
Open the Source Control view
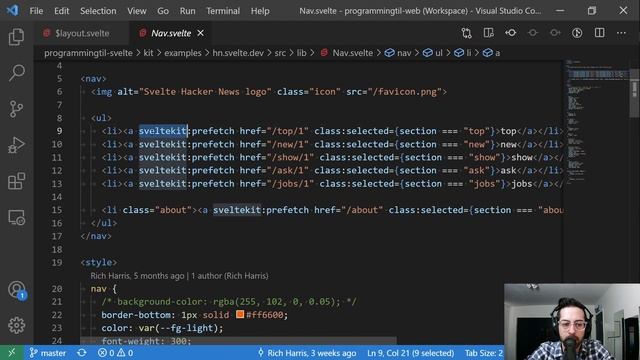(16, 109)
